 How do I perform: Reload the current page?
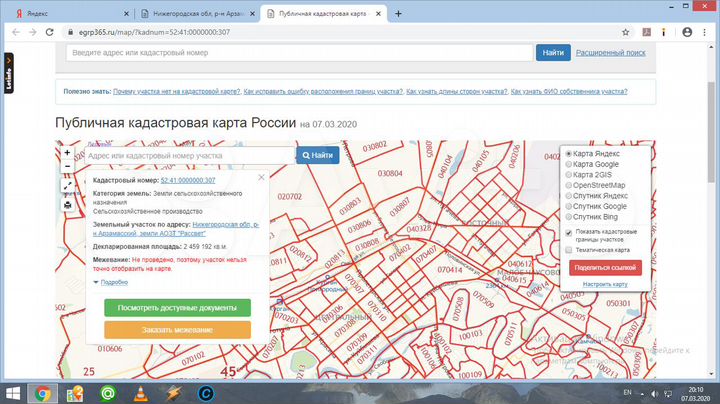pos(50,32)
